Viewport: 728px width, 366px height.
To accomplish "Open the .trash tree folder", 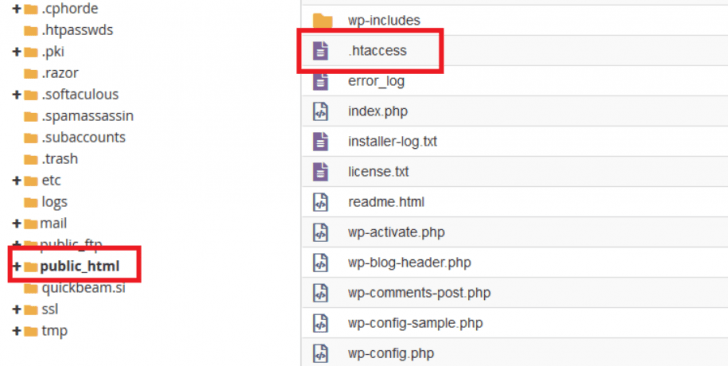I will click(x=59, y=159).
